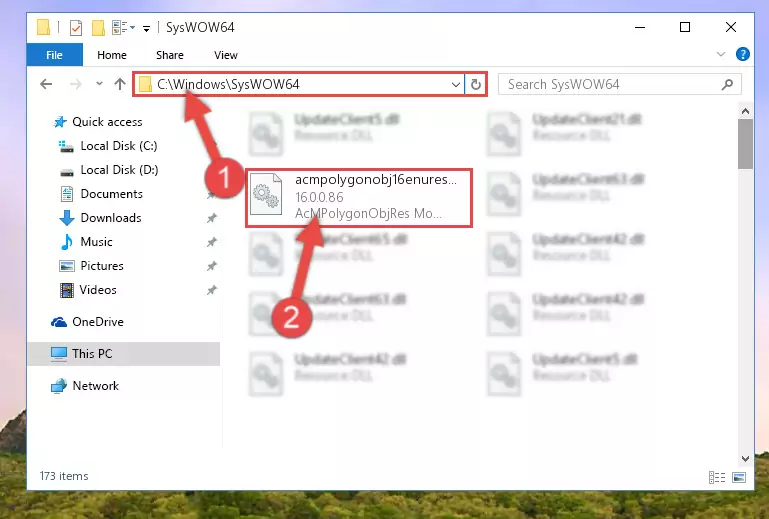Select OneDrive in navigation pane
The image size is (769, 519).
pos(98,322)
